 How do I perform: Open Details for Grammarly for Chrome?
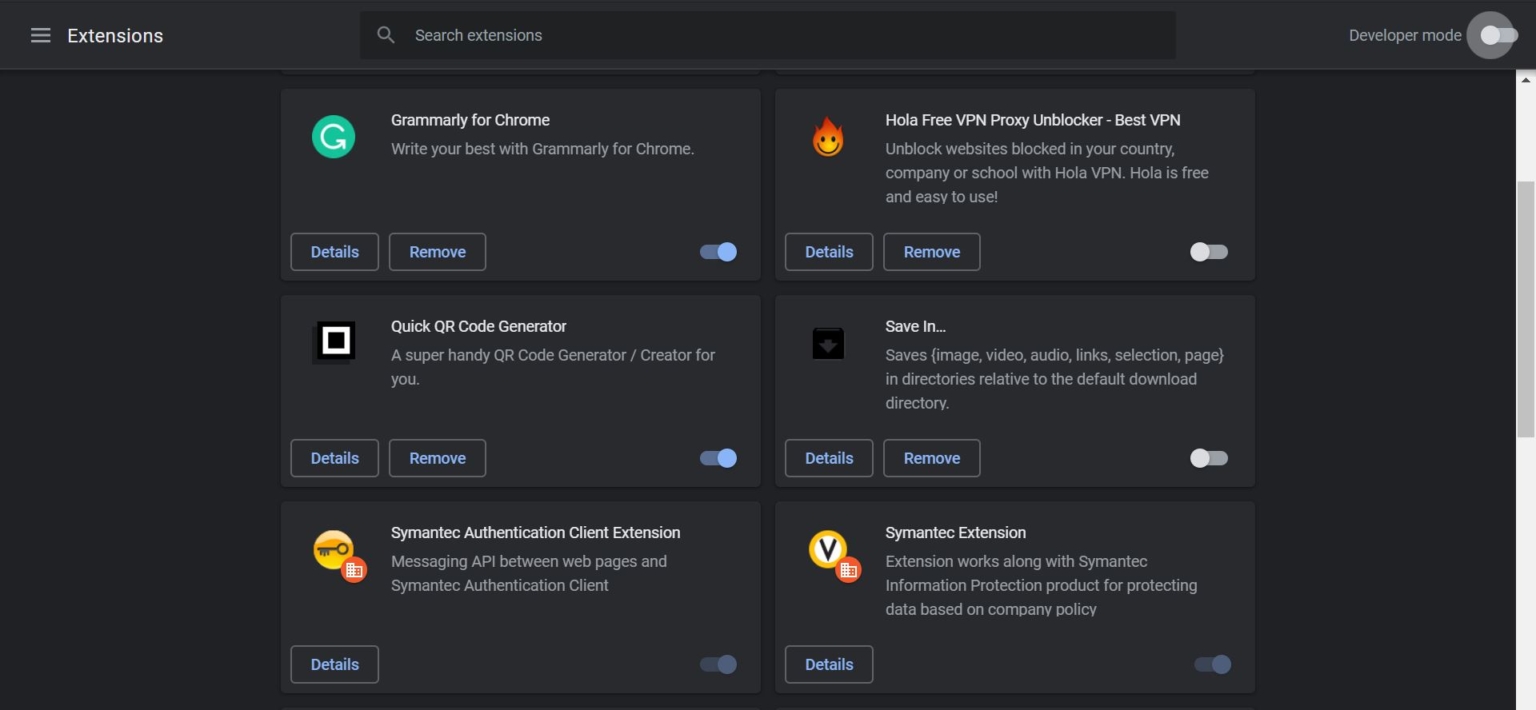(x=334, y=251)
